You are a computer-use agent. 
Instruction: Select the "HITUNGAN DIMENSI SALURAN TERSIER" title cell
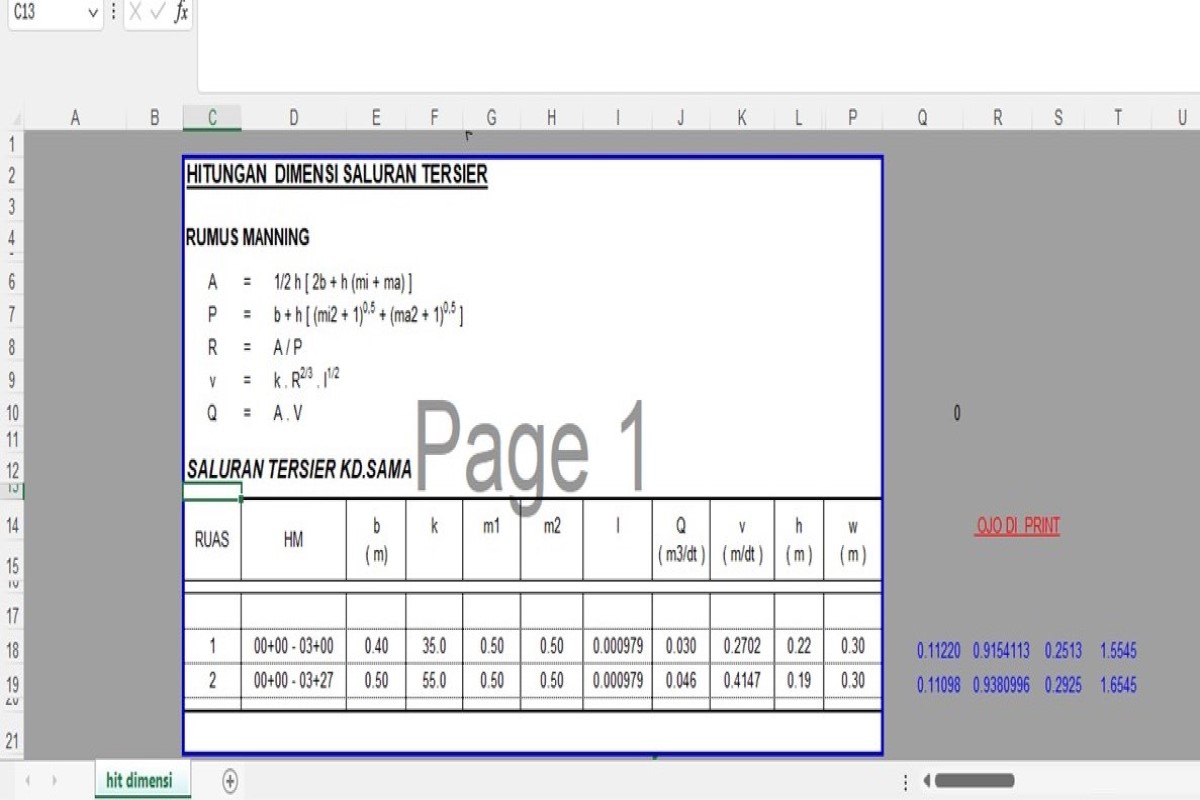pyautogui.click(x=336, y=175)
